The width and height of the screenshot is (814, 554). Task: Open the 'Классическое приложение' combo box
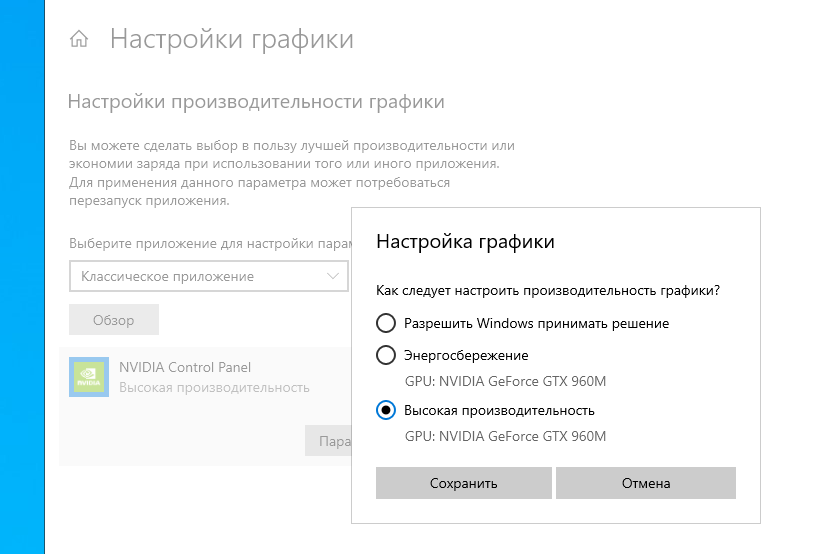pos(209,276)
